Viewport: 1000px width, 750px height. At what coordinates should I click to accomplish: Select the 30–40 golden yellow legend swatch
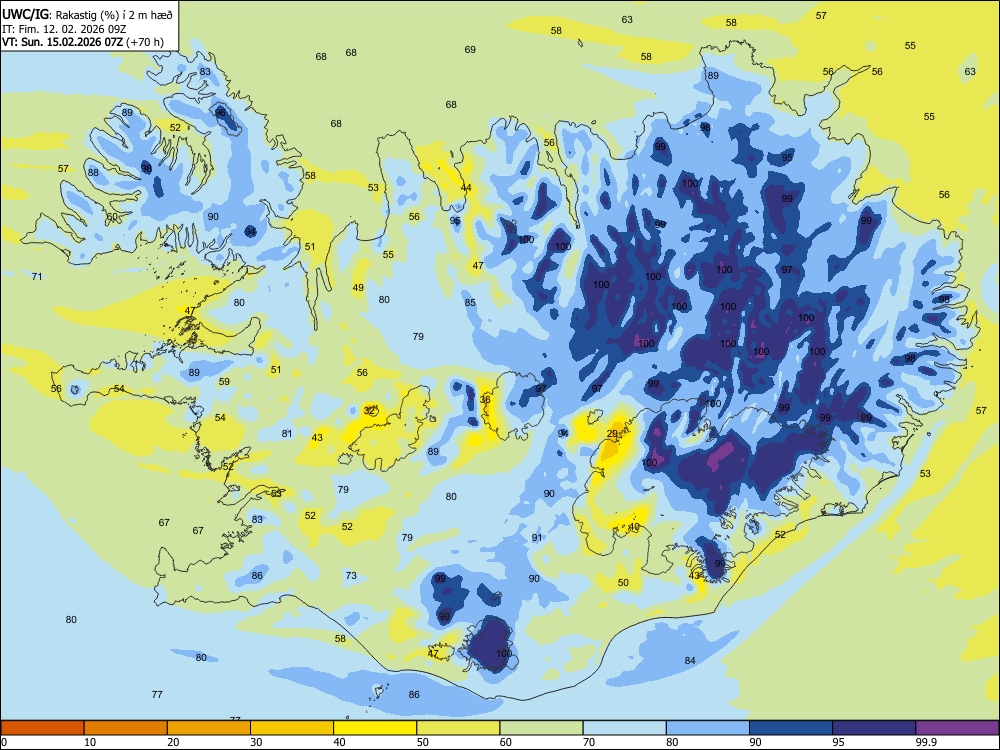pyautogui.click(x=292, y=728)
